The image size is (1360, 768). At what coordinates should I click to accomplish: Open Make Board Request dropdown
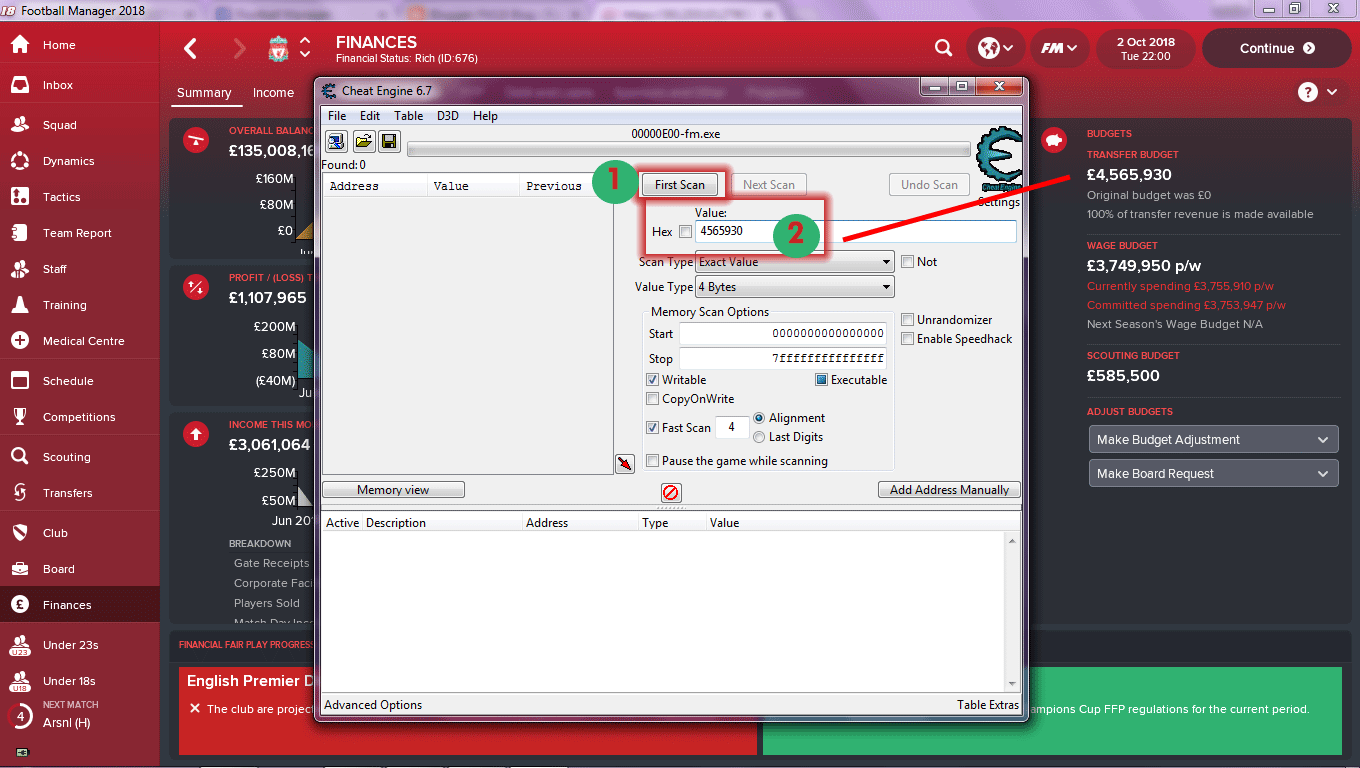tap(1213, 474)
